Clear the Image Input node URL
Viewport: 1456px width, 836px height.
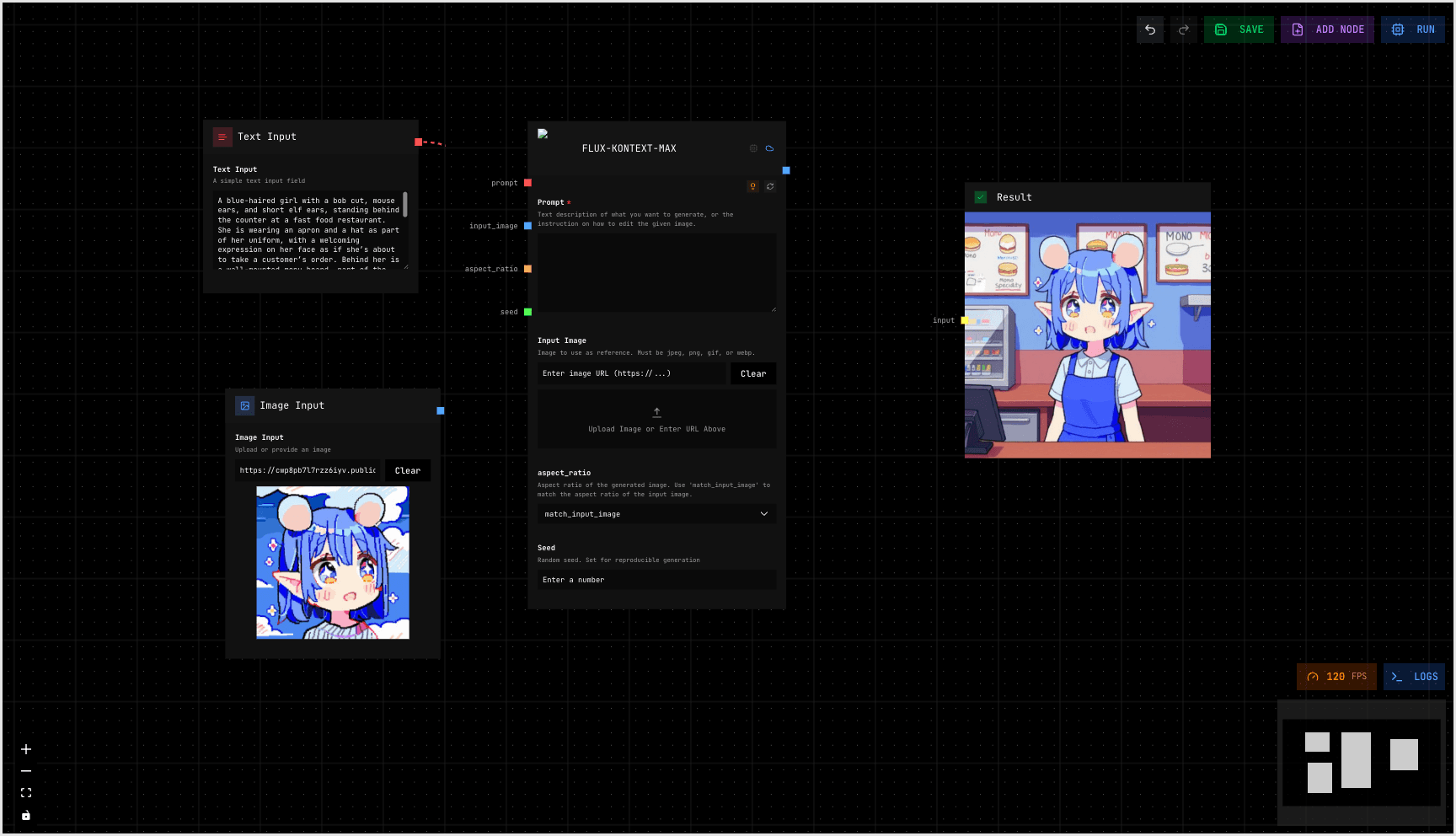(x=408, y=470)
